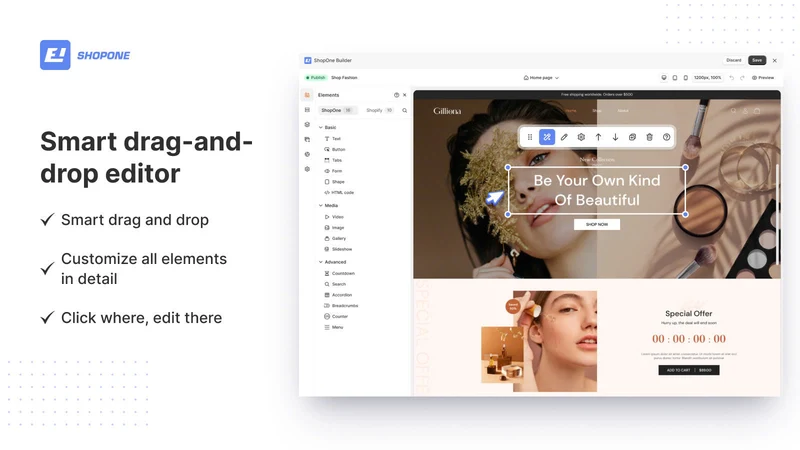This screenshot has height=450, width=800.
Task: Click the Gilliona store logo
Action: [x=447, y=111]
